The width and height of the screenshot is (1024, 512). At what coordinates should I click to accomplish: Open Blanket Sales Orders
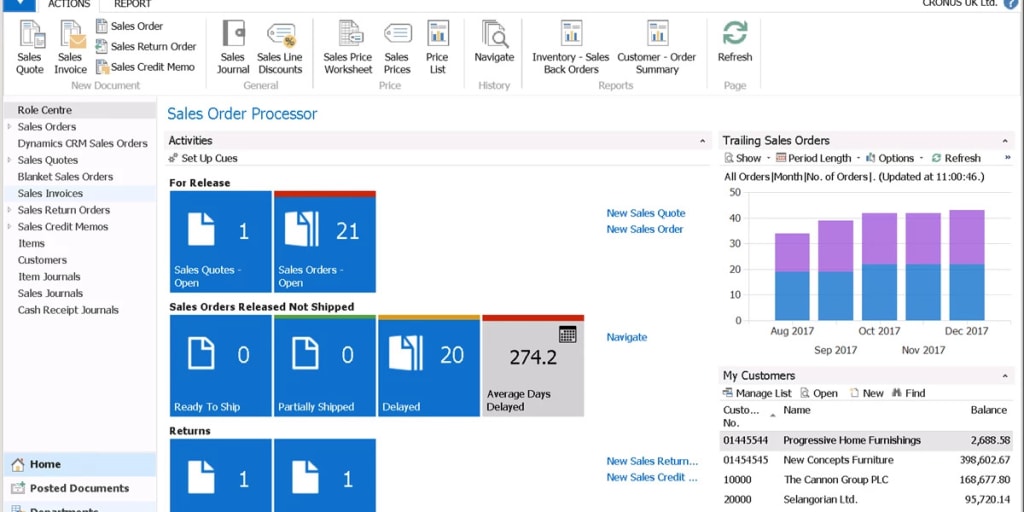click(x=65, y=176)
